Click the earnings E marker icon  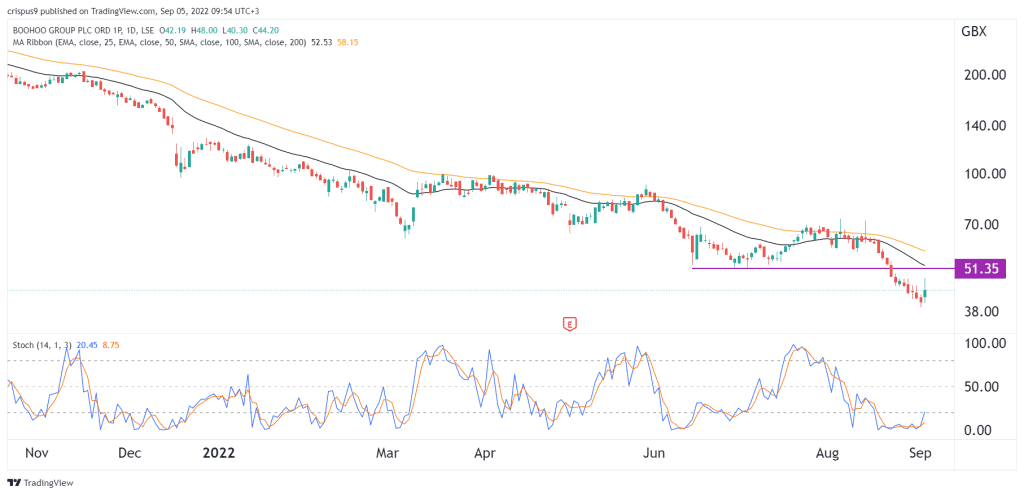571,323
